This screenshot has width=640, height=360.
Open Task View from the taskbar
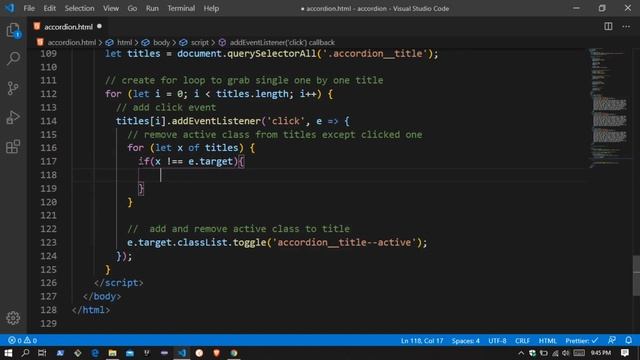(x=42, y=353)
